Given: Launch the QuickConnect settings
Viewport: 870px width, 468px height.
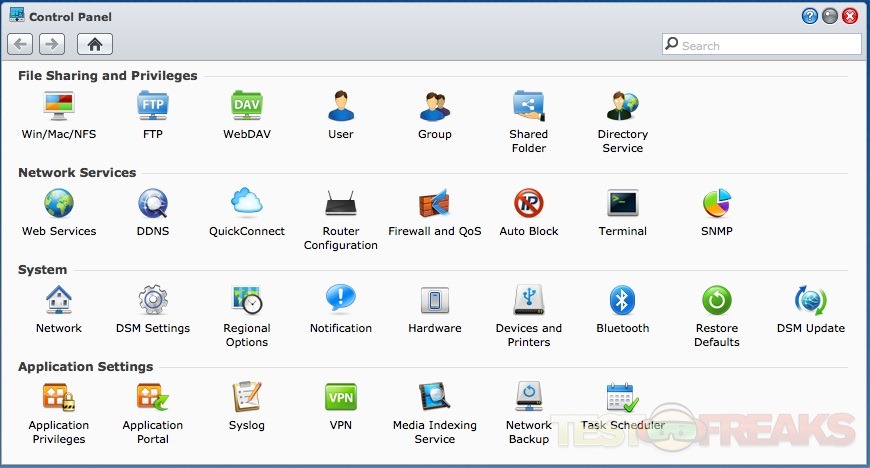Looking at the screenshot, I should [x=247, y=203].
